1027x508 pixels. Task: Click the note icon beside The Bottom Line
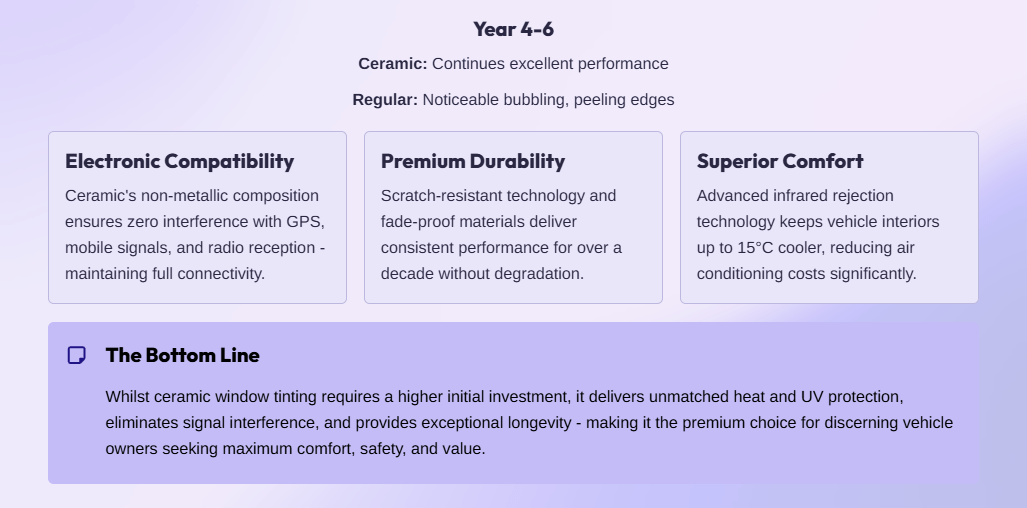tap(76, 355)
